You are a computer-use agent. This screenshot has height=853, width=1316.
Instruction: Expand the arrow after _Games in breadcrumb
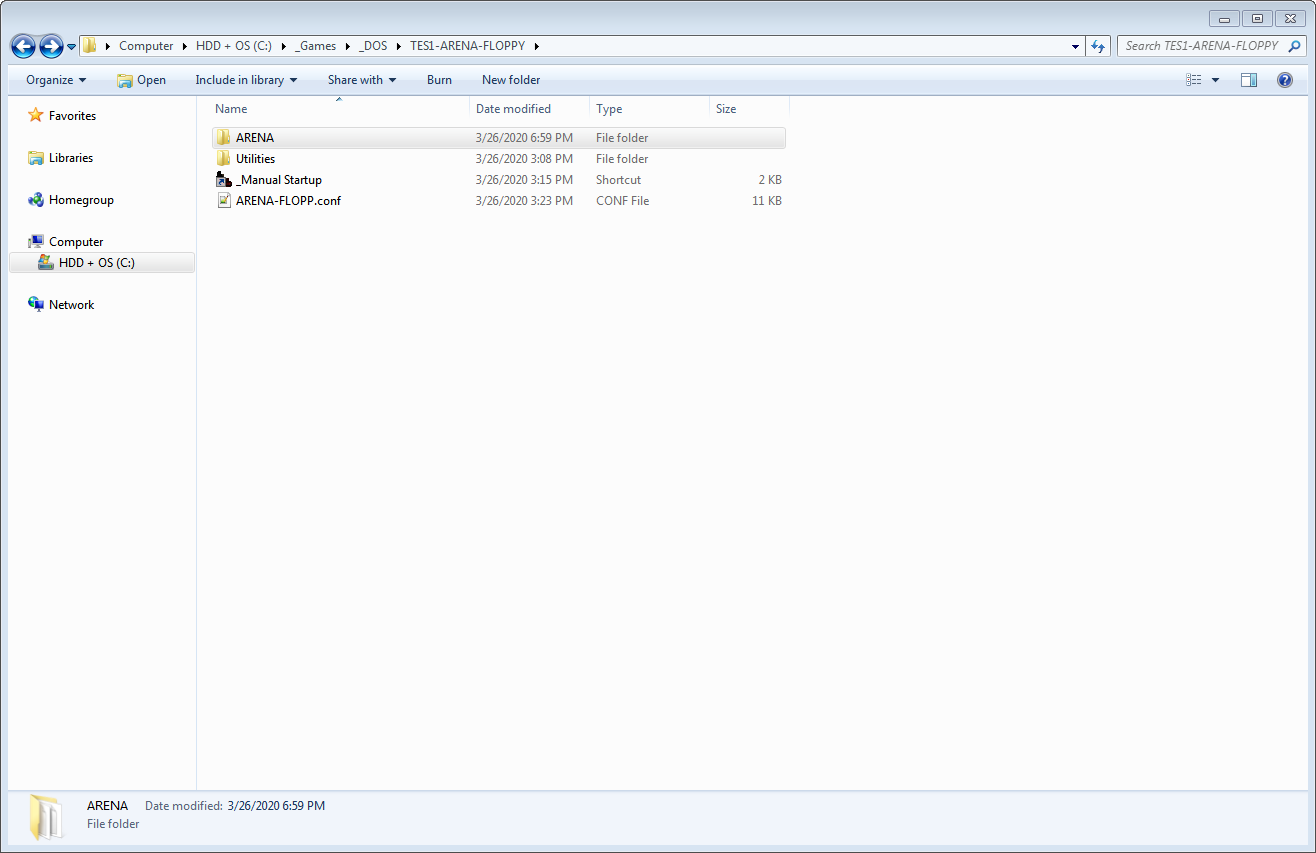pos(348,46)
